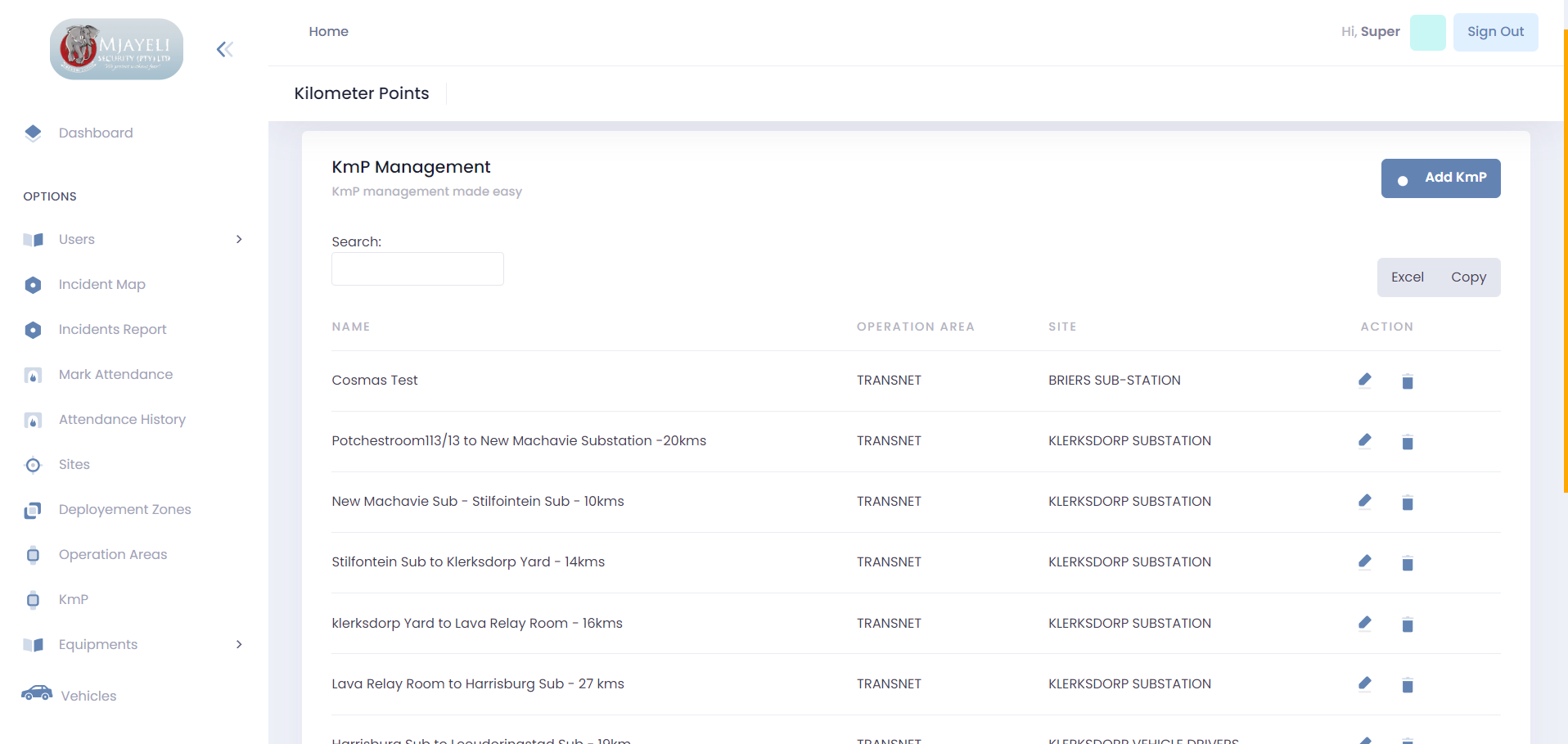The image size is (1568, 744).
Task: Delete the Cosmas Test row via trash icon
Action: tap(1407, 381)
